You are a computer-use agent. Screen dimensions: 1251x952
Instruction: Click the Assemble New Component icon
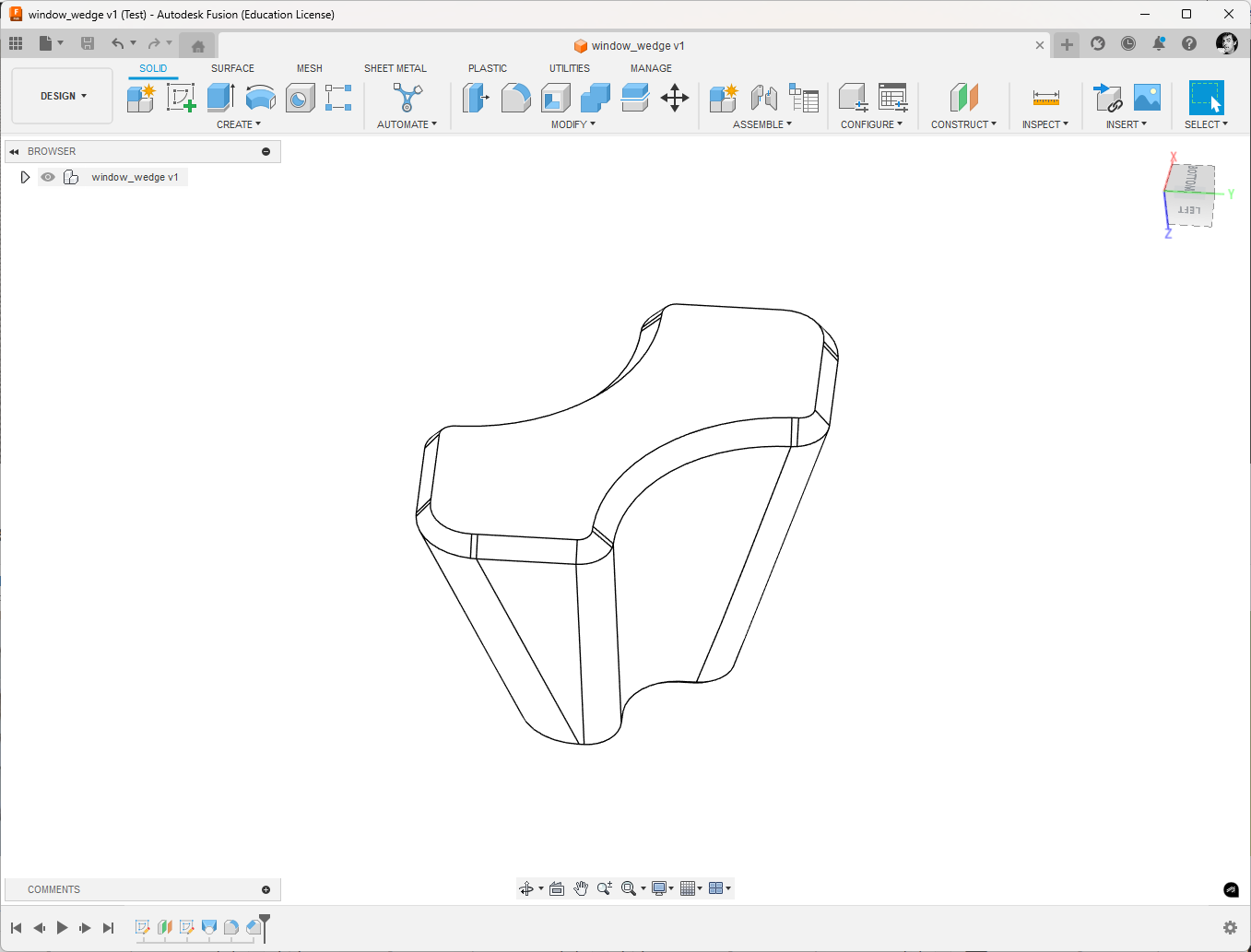coord(724,98)
